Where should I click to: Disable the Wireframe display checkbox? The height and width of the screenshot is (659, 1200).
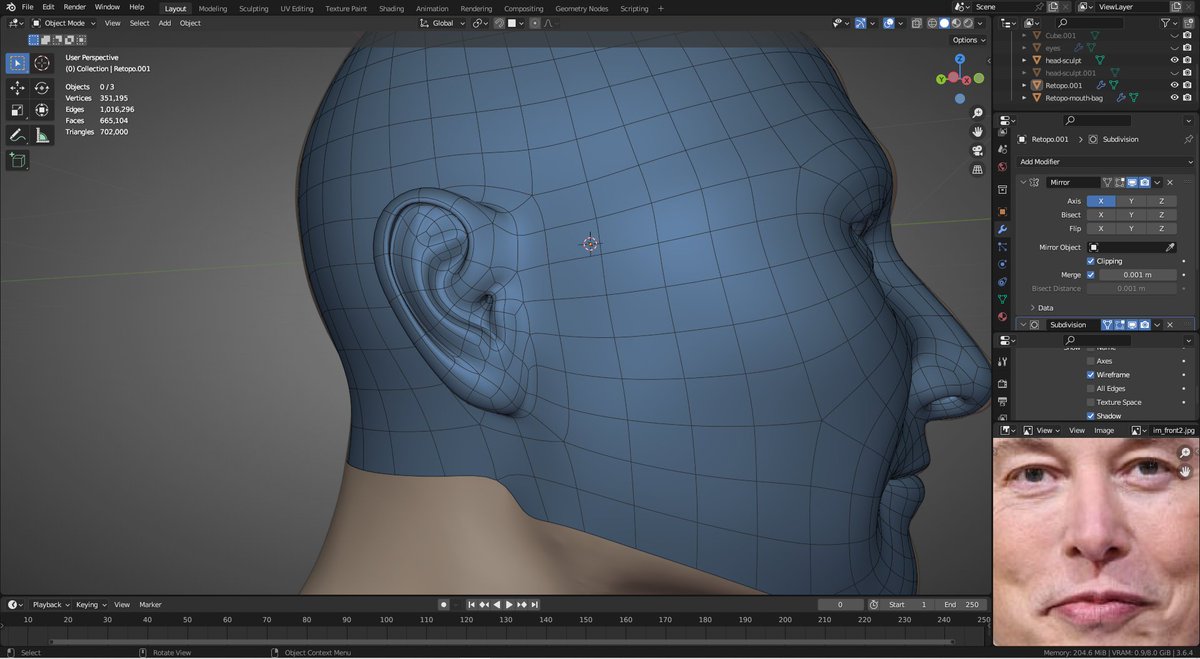click(1091, 375)
